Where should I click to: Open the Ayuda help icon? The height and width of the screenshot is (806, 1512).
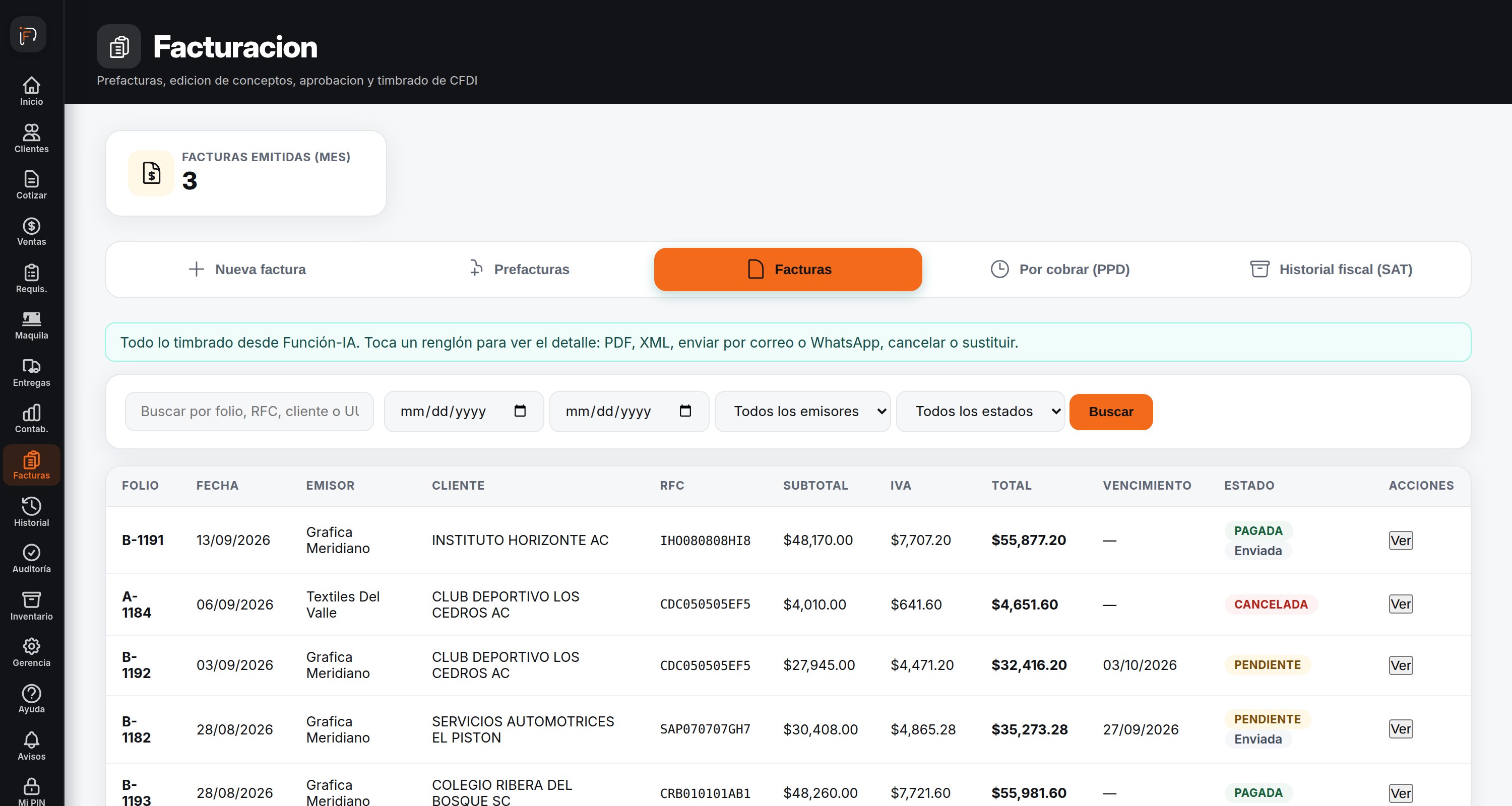(x=31, y=693)
